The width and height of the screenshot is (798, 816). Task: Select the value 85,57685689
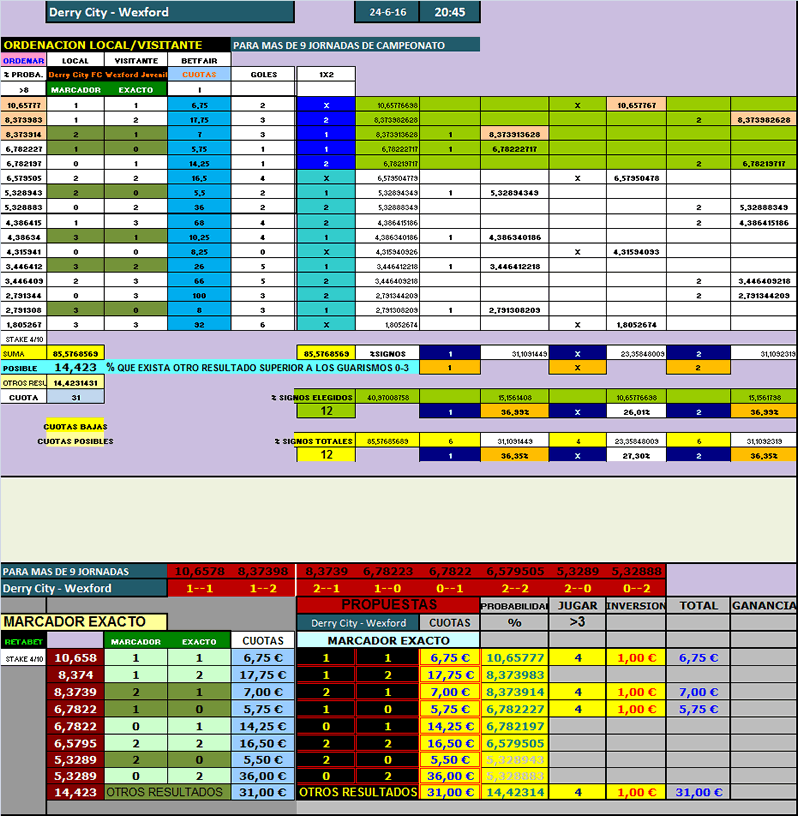[387, 441]
